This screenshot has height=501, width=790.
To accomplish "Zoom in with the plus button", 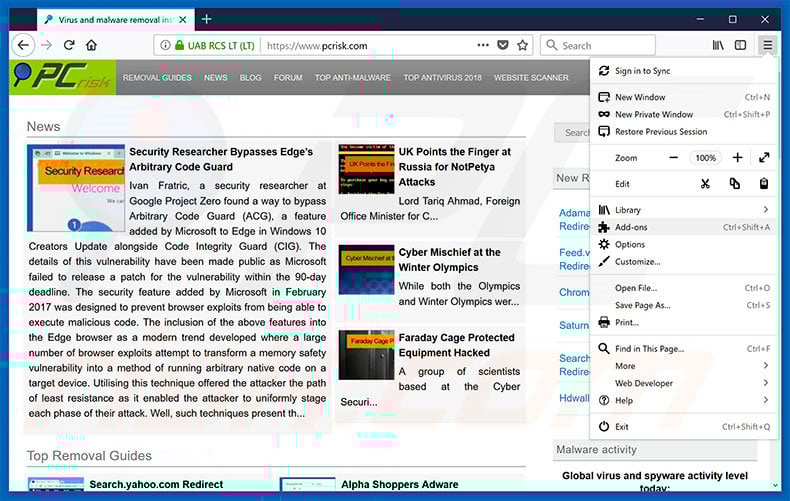I will coord(737,158).
